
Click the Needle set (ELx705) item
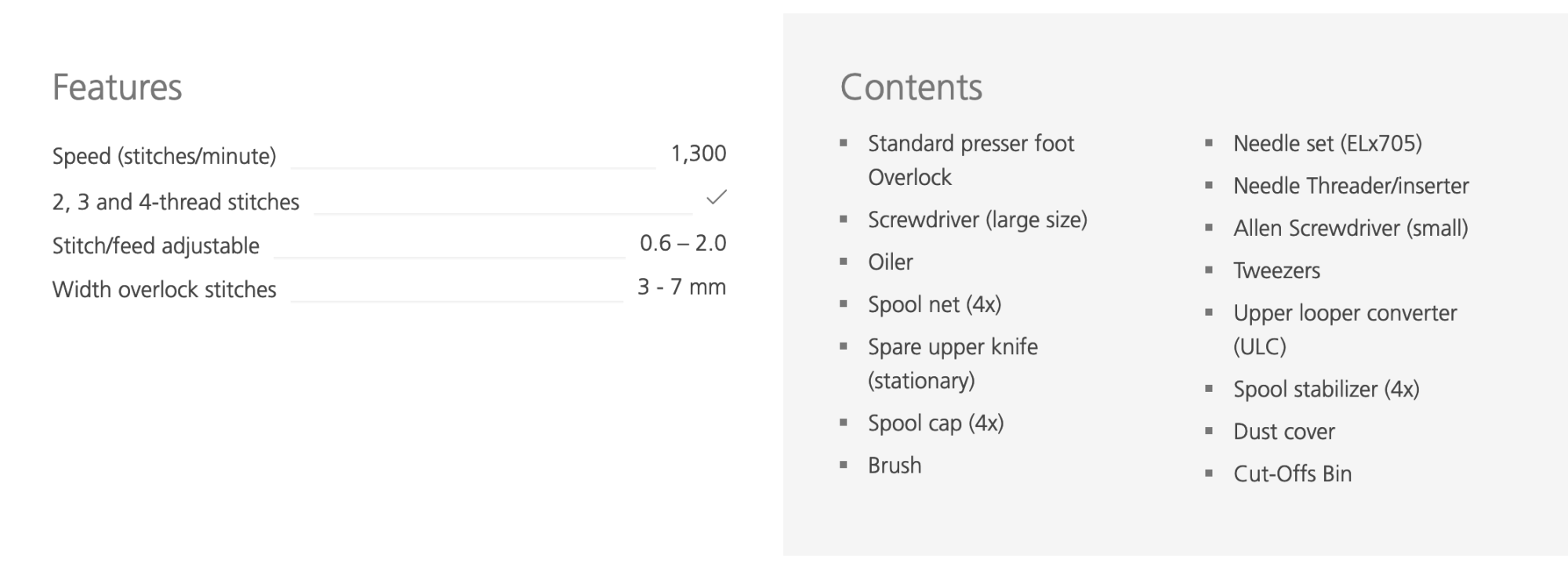[1327, 143]
